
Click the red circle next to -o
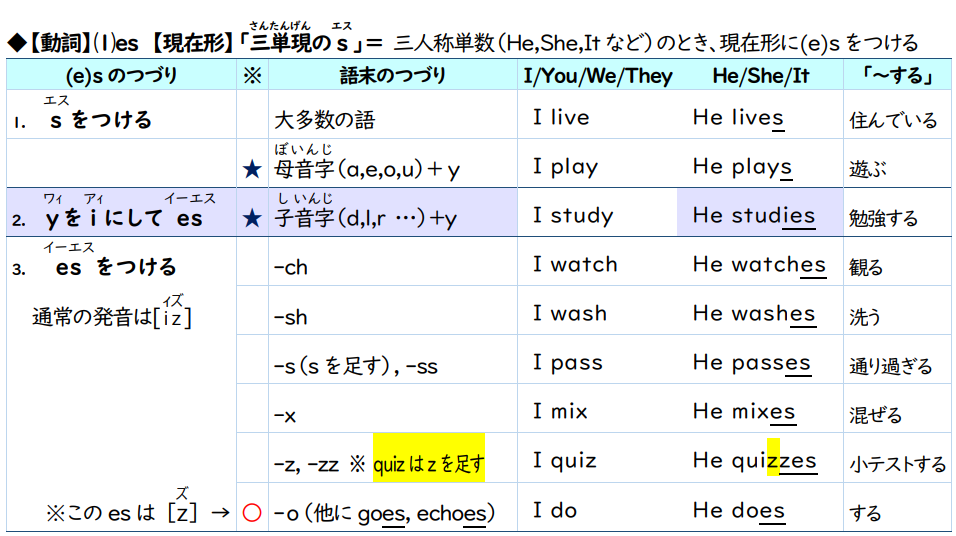point(252,512)
